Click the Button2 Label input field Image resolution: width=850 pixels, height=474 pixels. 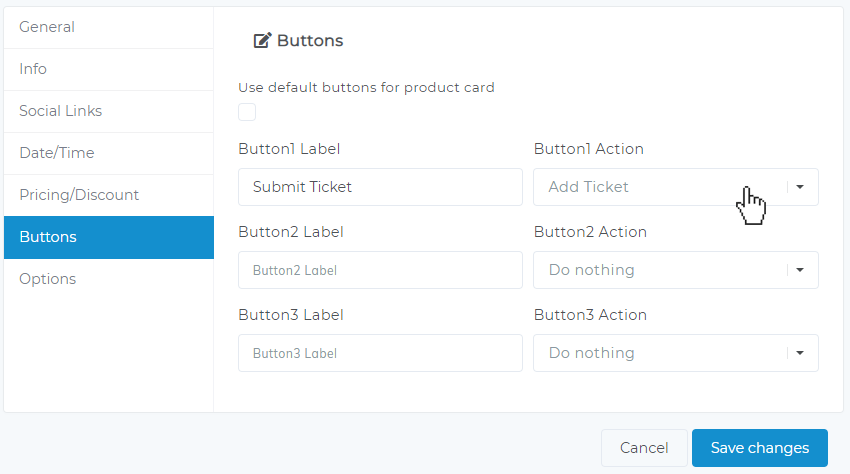380,270
